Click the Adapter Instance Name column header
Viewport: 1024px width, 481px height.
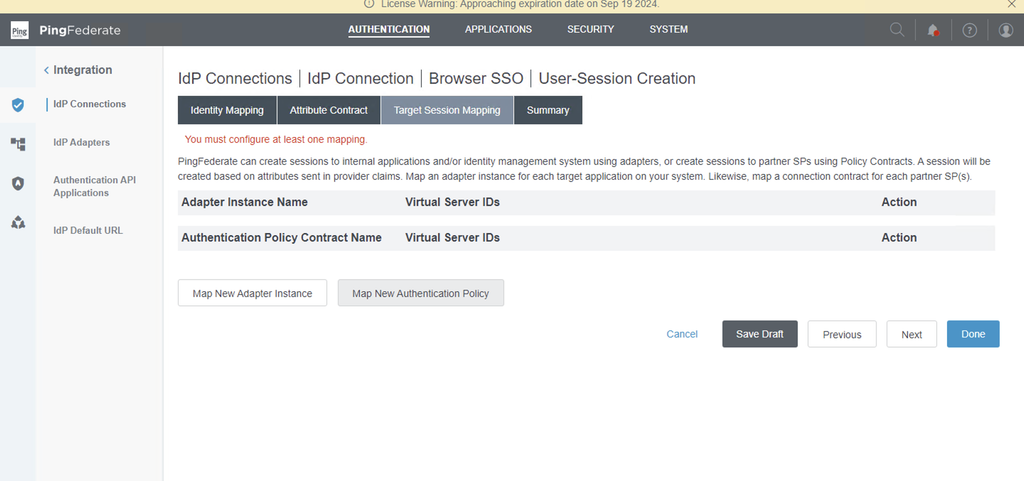[244, 202]
